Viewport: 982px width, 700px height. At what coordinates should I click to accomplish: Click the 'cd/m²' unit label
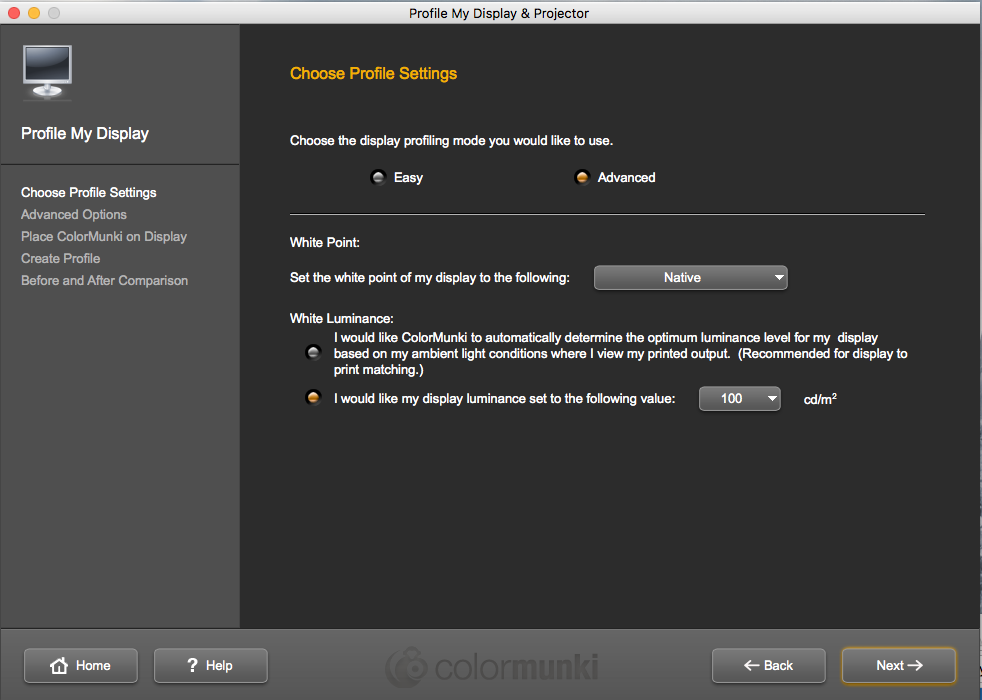coord(820,398)
